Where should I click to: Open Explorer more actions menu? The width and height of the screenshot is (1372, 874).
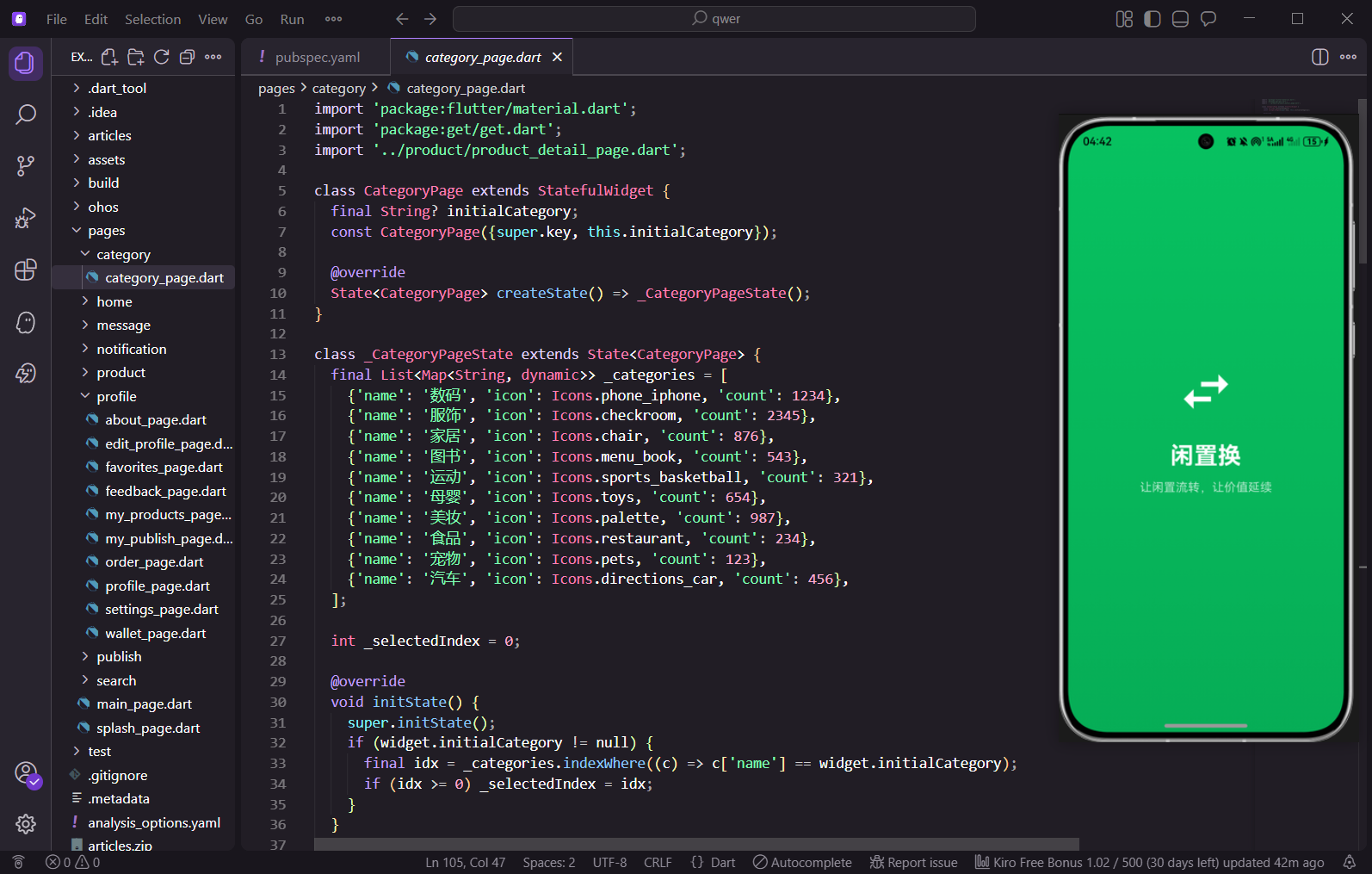point(213,57)
